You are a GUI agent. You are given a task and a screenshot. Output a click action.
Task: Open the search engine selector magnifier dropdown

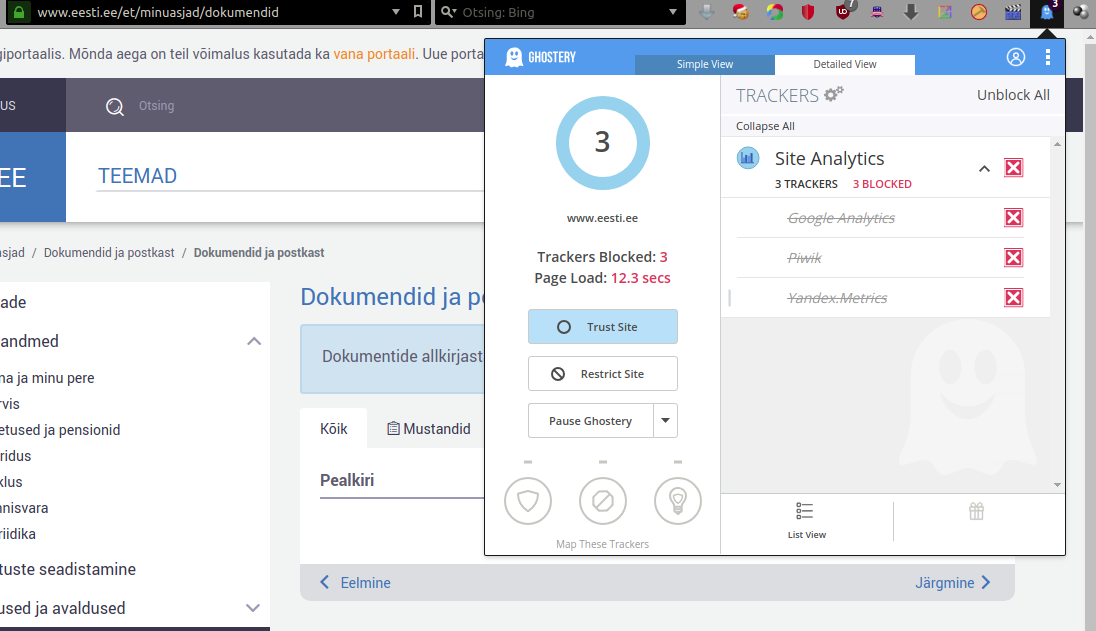tap(449, 12)
